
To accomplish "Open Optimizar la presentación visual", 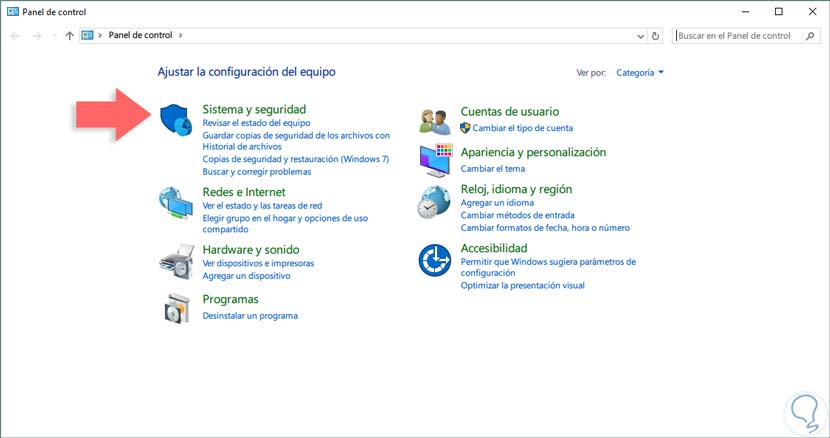I will coord(522,285).
